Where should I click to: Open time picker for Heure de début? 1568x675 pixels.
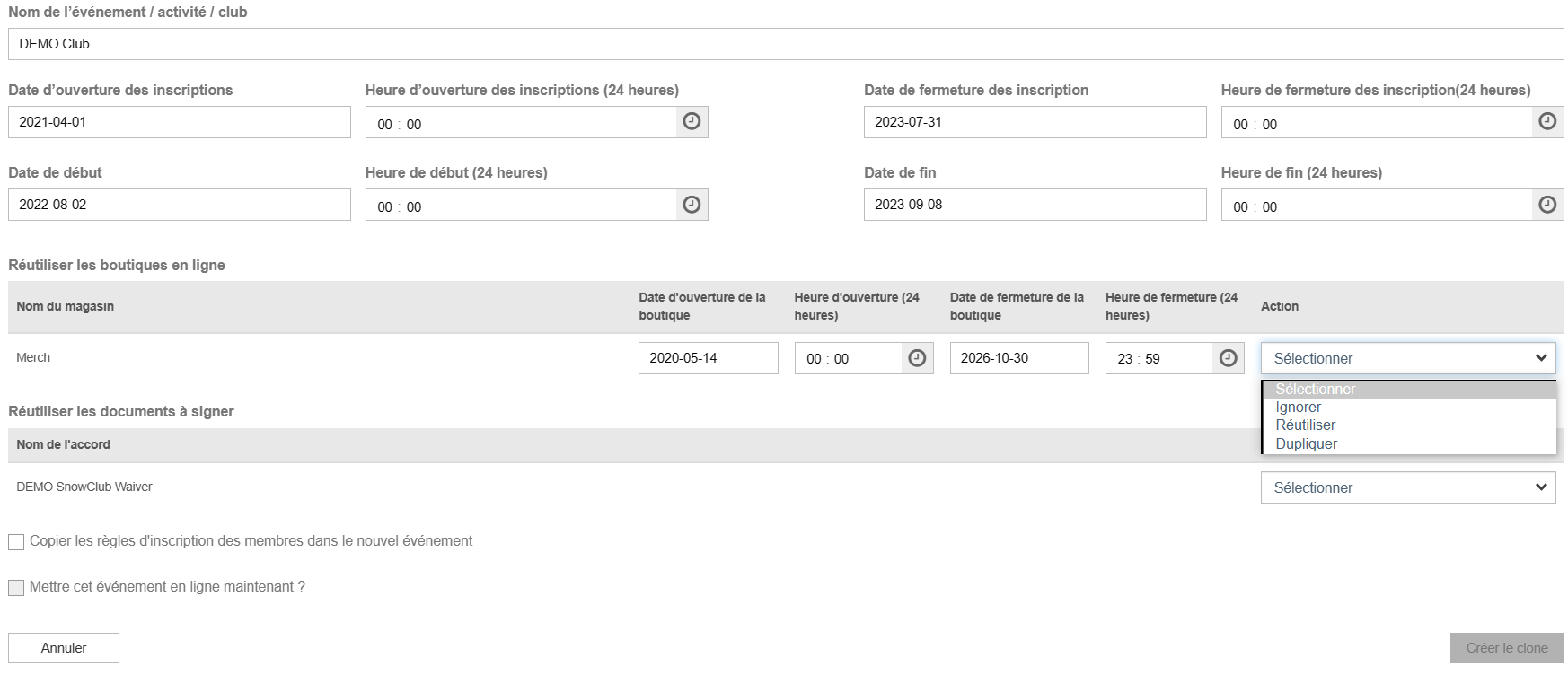pos(692,205)
